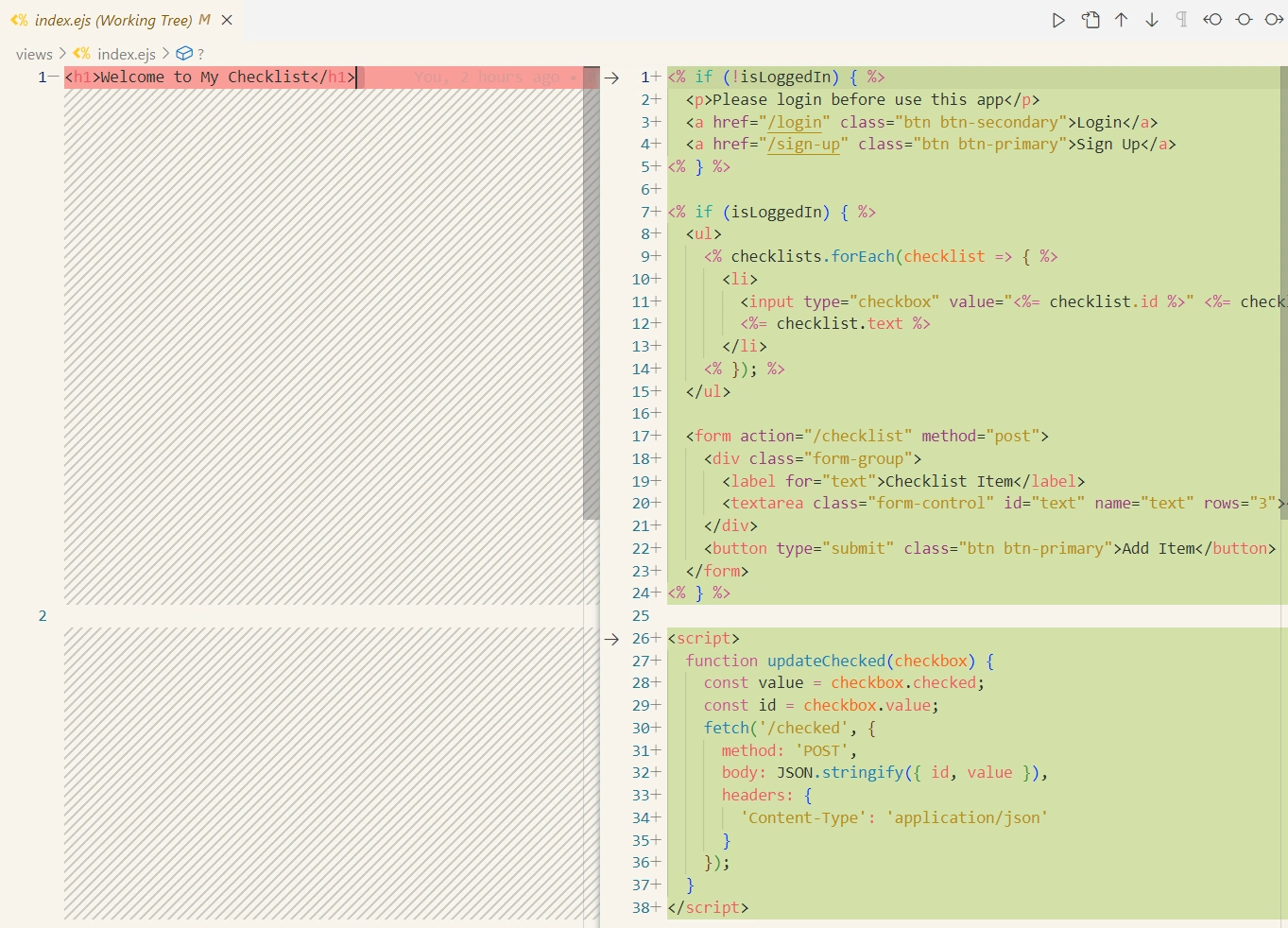Click the label 'Checklist Item' line
Image resolution: width=1288 pixels, height=928 pixels.
click(903, 481)
